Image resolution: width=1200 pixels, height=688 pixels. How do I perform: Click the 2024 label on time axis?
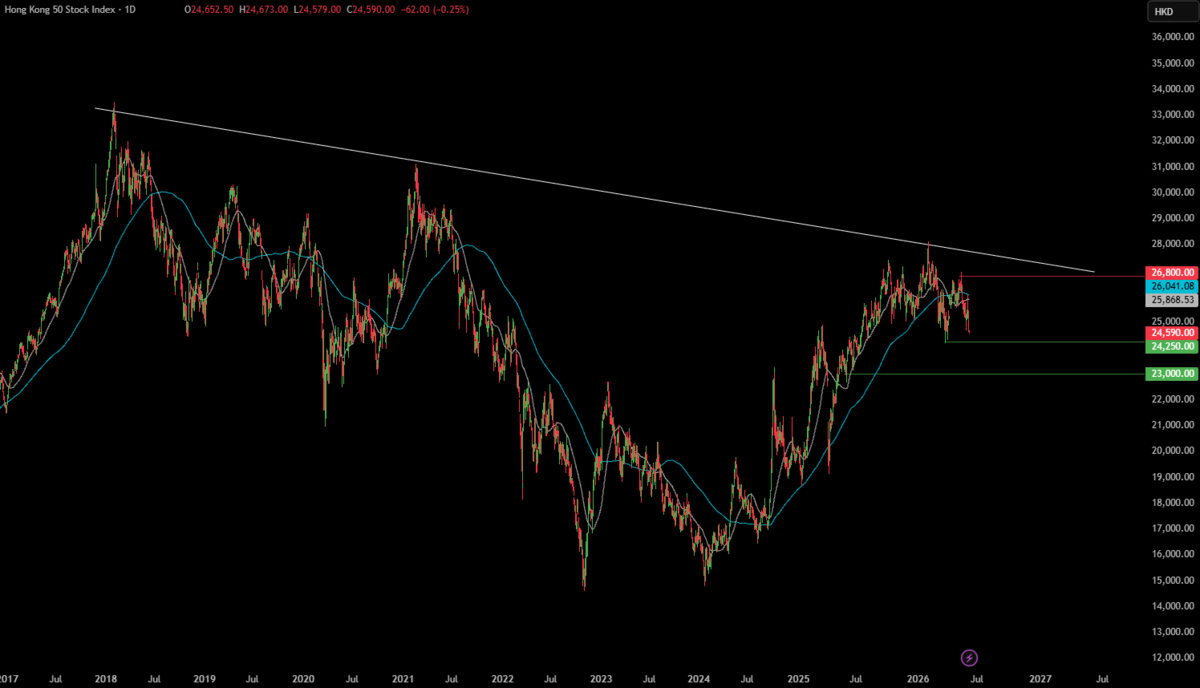[x=698, y=677]
